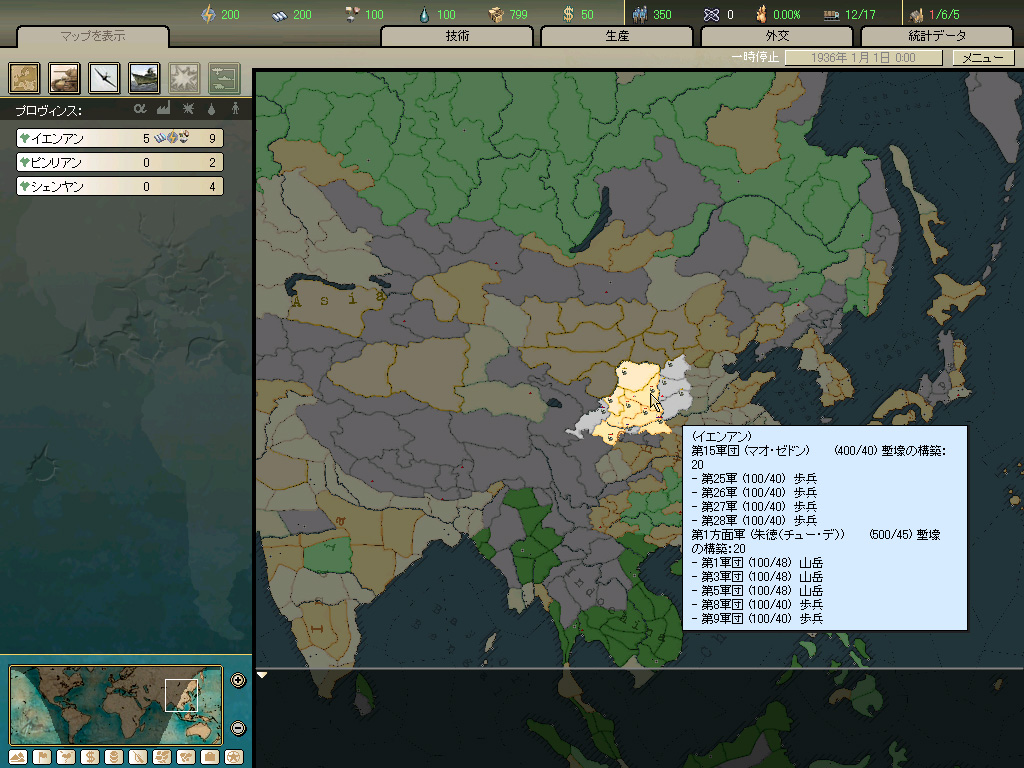The height and width of the screenshot is (768, 1024).
Task: Open the air units airplane icon
Action: [x=104, y=78]
